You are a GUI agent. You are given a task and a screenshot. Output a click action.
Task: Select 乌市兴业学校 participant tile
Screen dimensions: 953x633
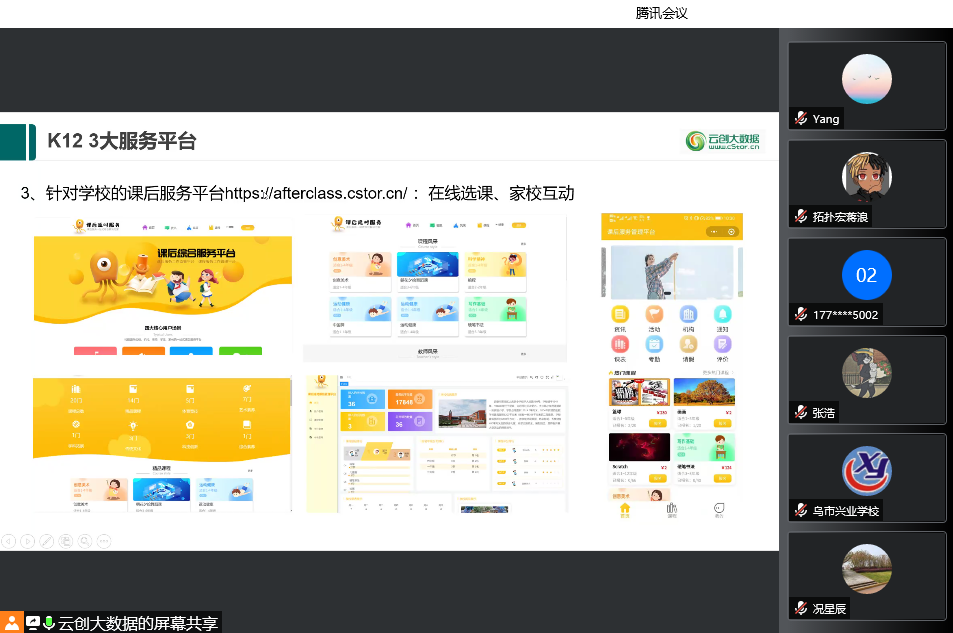coord(866,470)
